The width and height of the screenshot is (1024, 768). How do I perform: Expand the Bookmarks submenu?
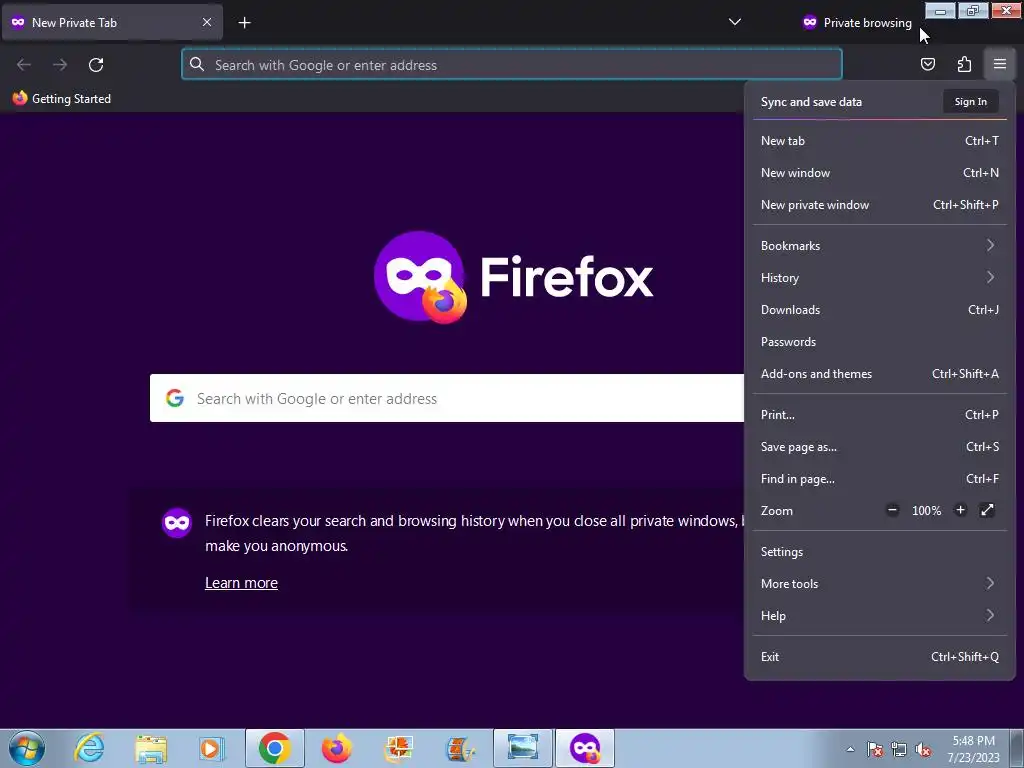point(880,246)
